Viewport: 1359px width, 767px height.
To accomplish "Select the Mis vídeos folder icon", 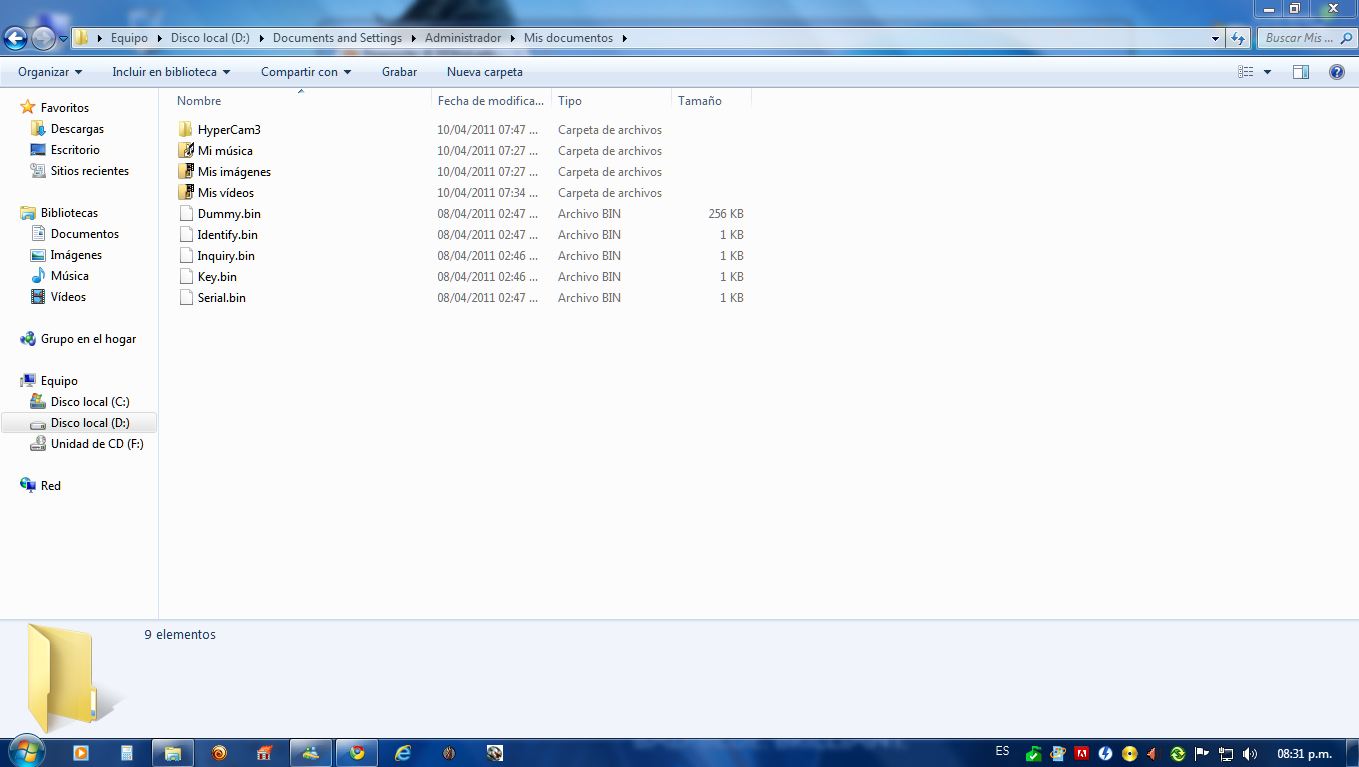I will 185,193.
